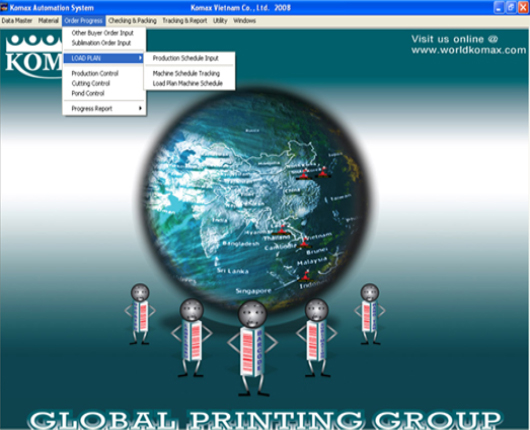Expand the LOAD PLAN submenu arrow
The image size is (530, 430).
click(x=140, y=58)
